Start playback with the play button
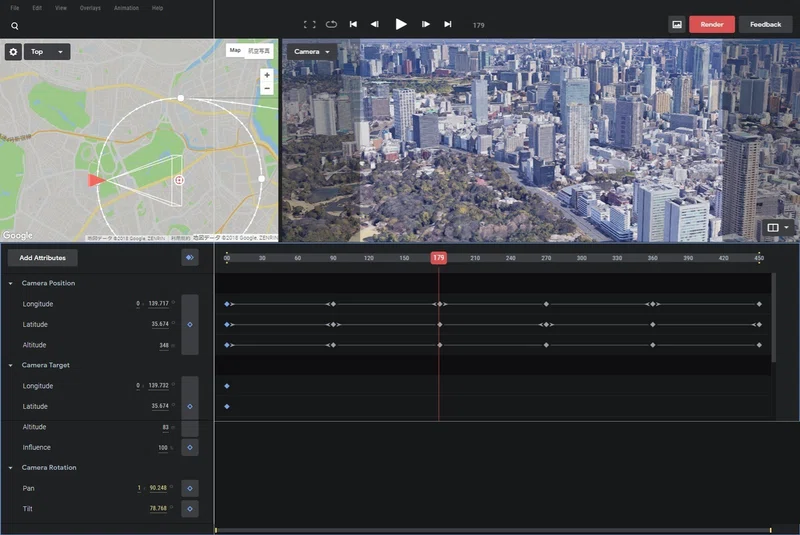Screen dimensions: 800x535 pyautogui.click(x=401, y=24)
